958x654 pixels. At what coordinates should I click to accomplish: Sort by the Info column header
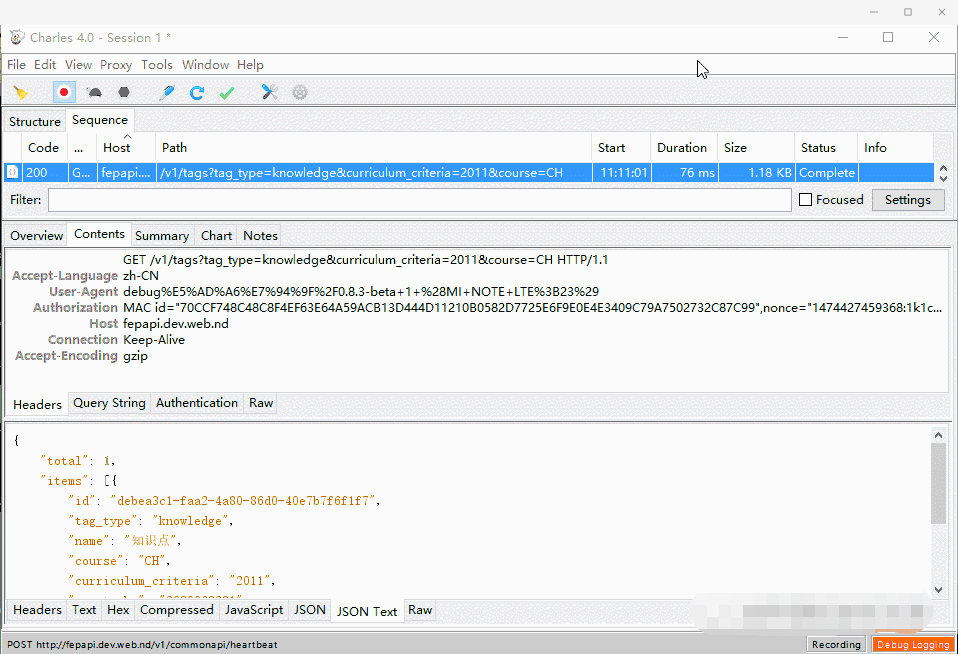tap(895, 148)
